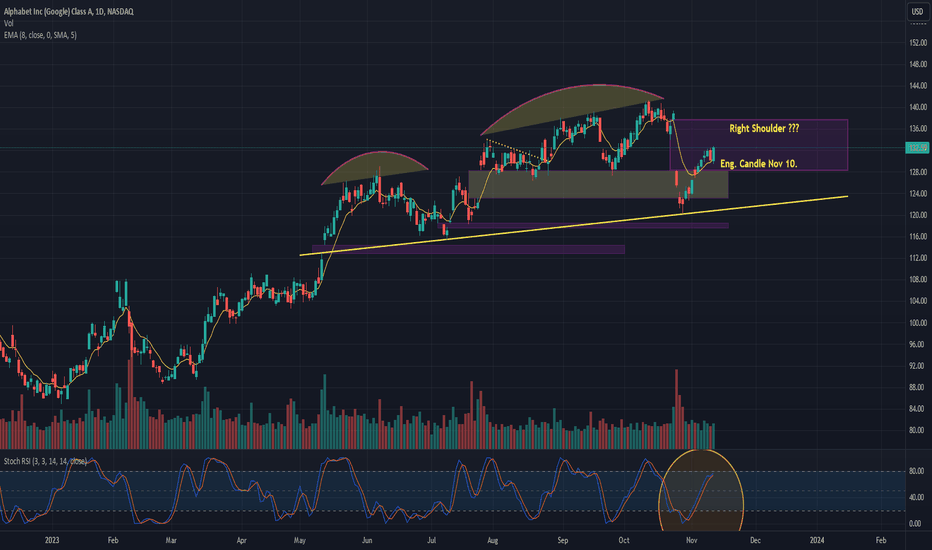This screenshot has width=932, height=550.
Task: Click the Feb label next to 2023
Action: [x=113, y=540]
